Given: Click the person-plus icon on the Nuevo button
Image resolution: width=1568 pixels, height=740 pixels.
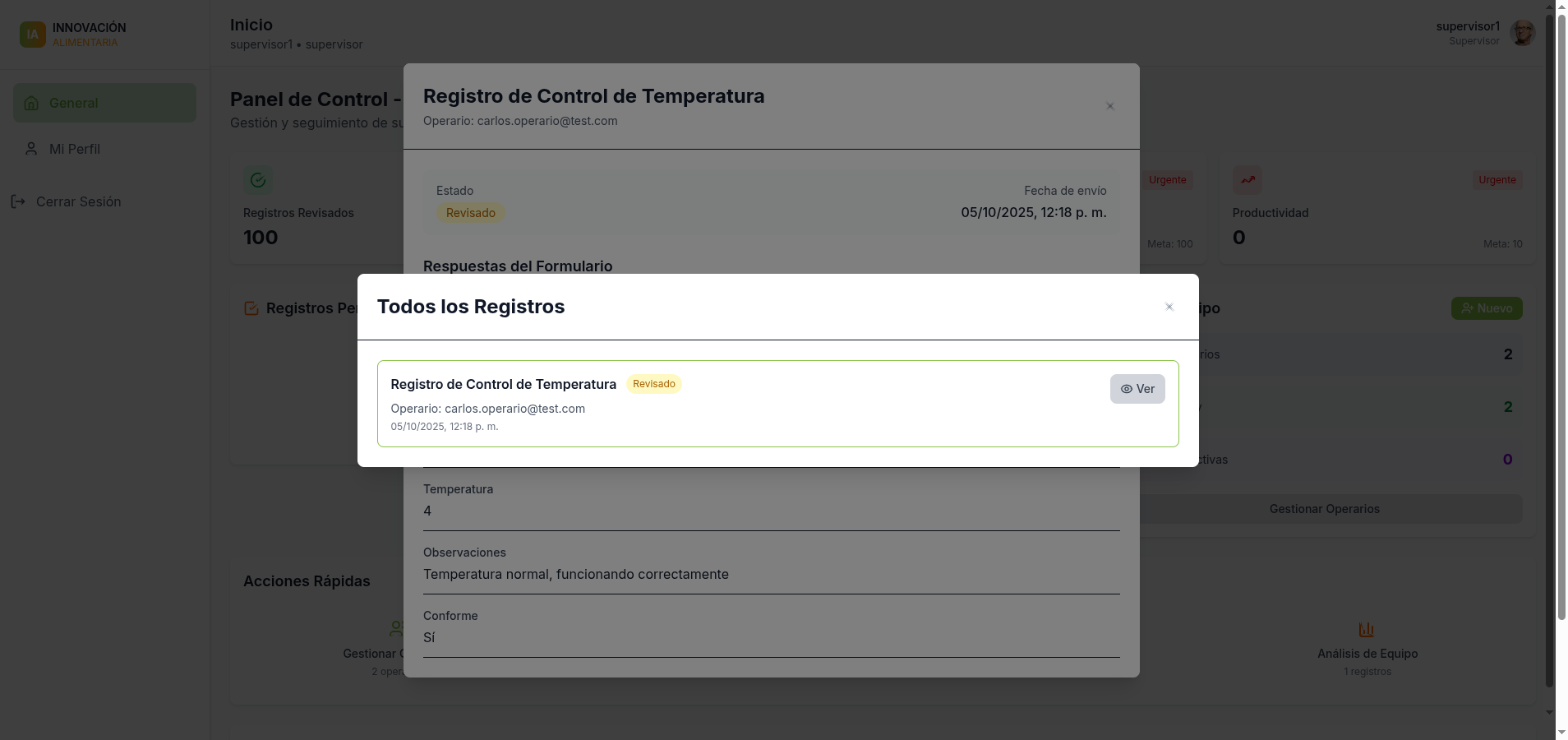Looking at the screenshot, I should click(1468, 308).
